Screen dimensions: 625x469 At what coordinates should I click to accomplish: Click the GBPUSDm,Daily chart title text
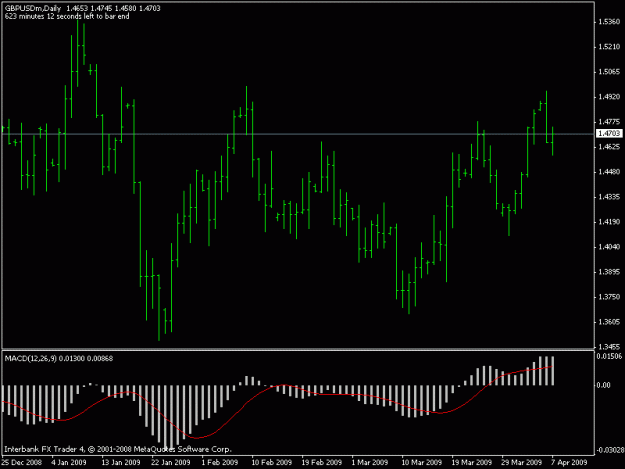(33, 8)
